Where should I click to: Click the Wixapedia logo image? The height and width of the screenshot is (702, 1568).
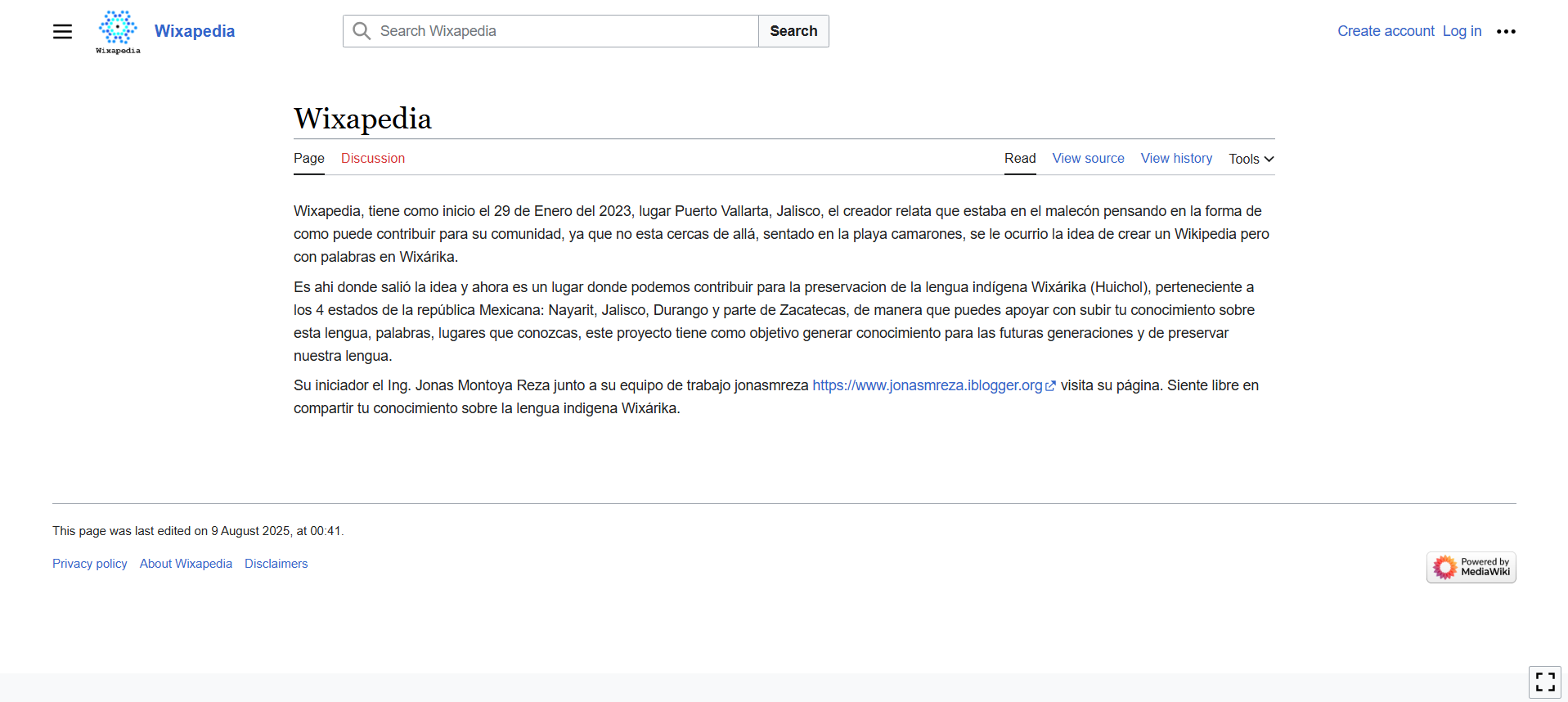pos(118,32)
